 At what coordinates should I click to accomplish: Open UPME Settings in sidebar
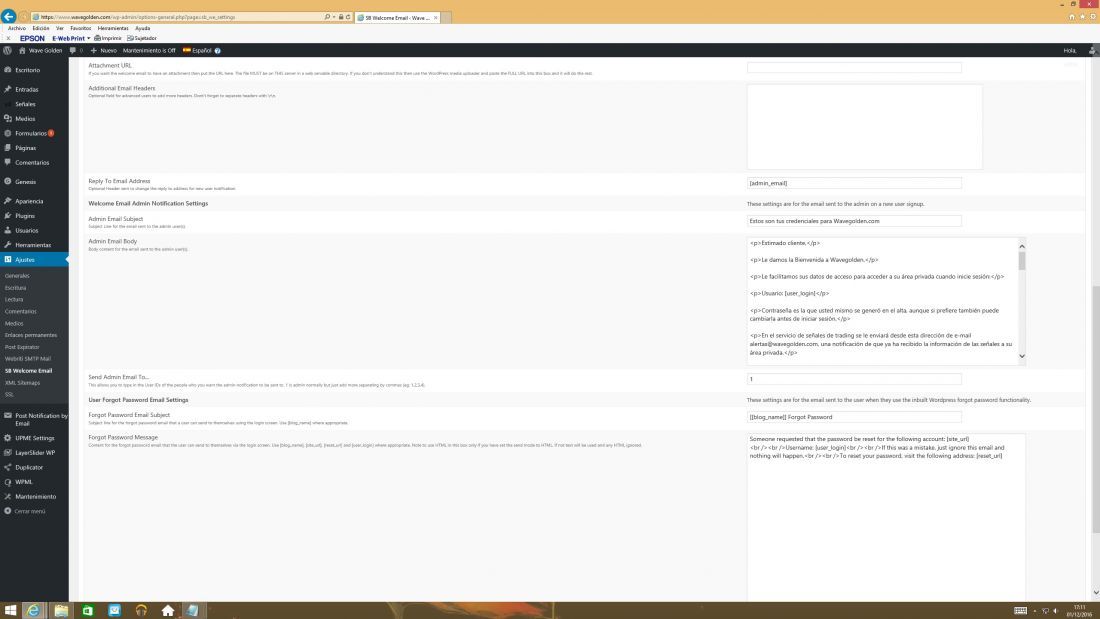(34, 438)
